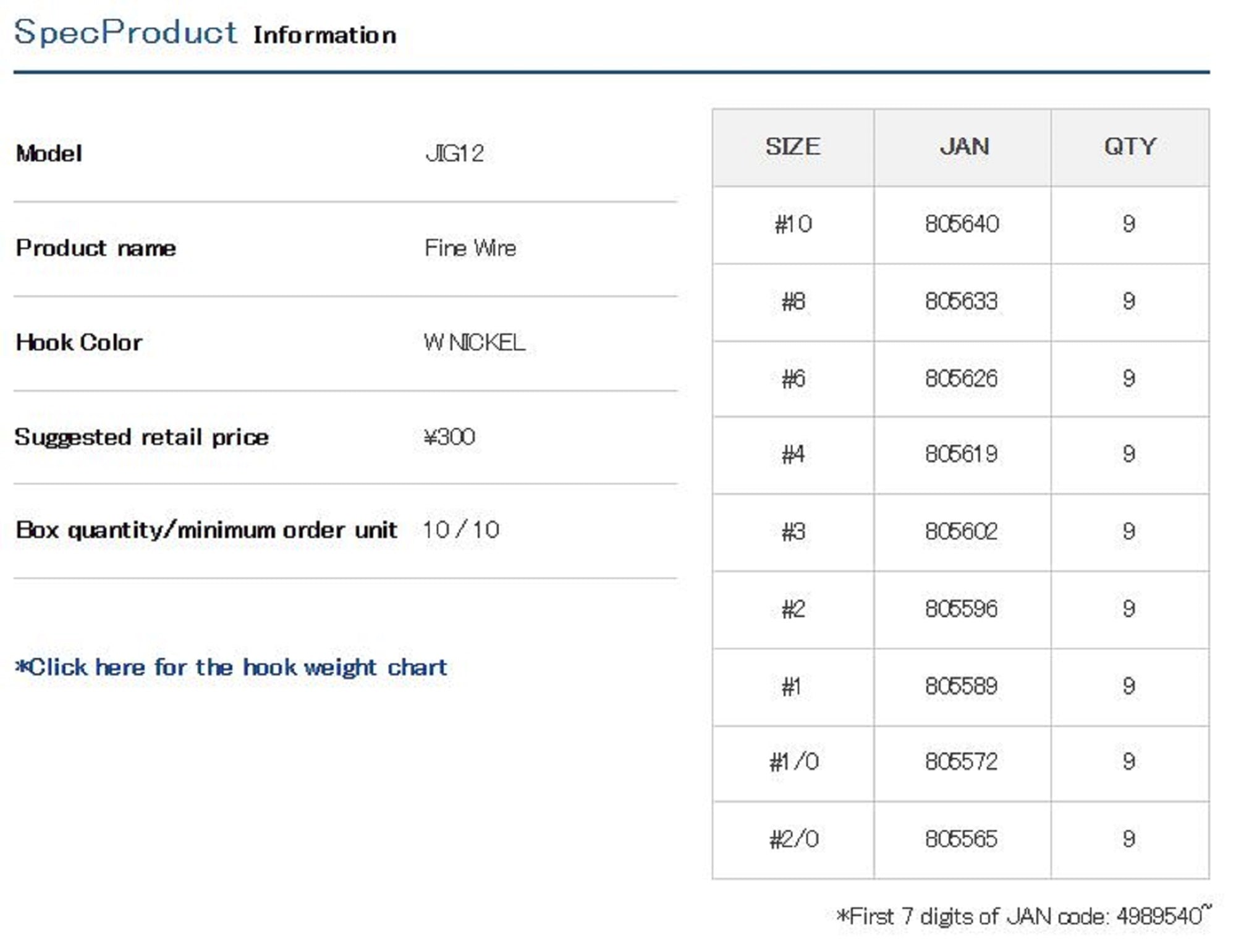Select JAN code 805596

[x=962, y=609]
